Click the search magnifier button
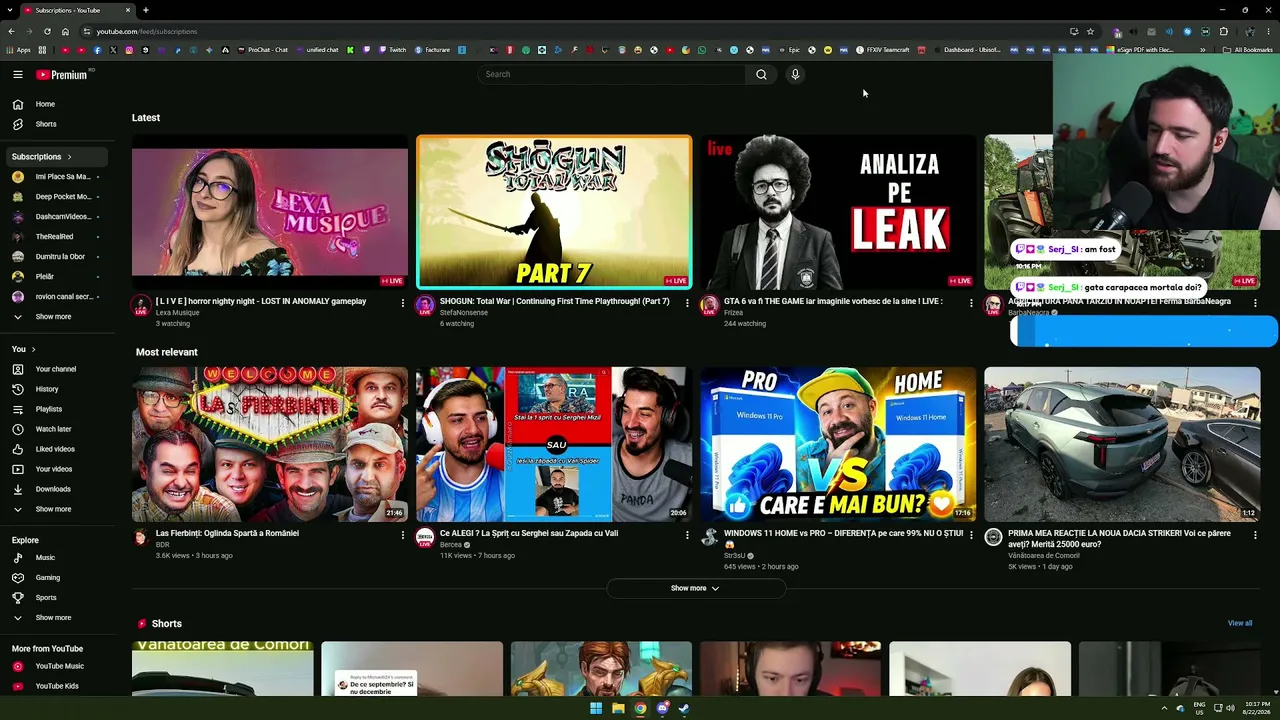Viewport: 1280px width, 720px height. (x=761, y=74)
